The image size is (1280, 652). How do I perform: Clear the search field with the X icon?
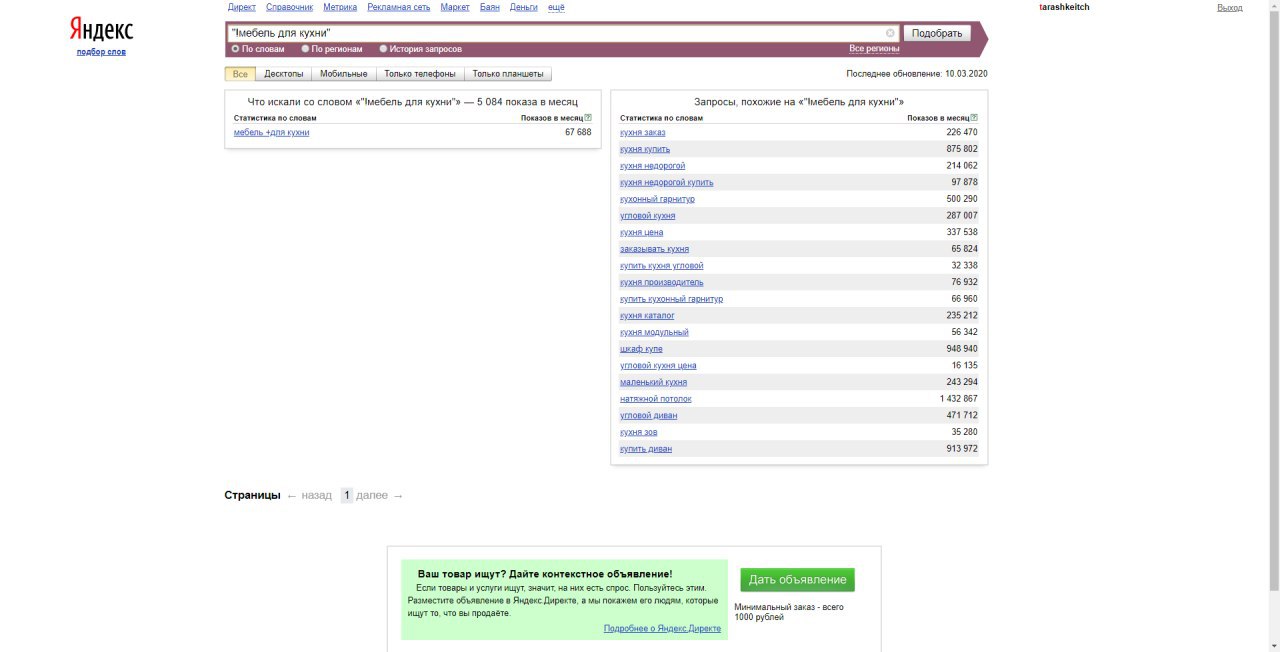(x=890, y=33)
